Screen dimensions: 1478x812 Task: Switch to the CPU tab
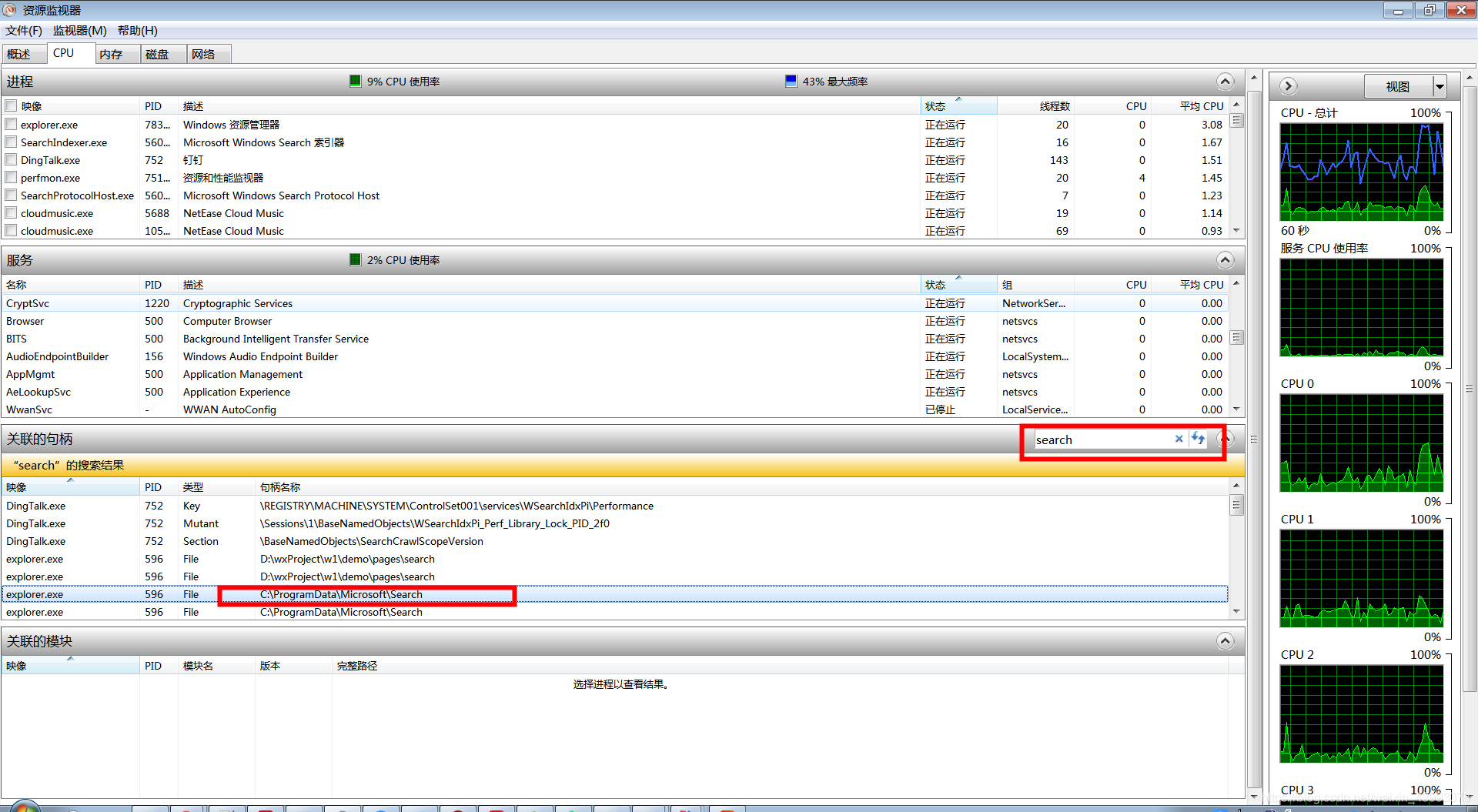[69, 53]
